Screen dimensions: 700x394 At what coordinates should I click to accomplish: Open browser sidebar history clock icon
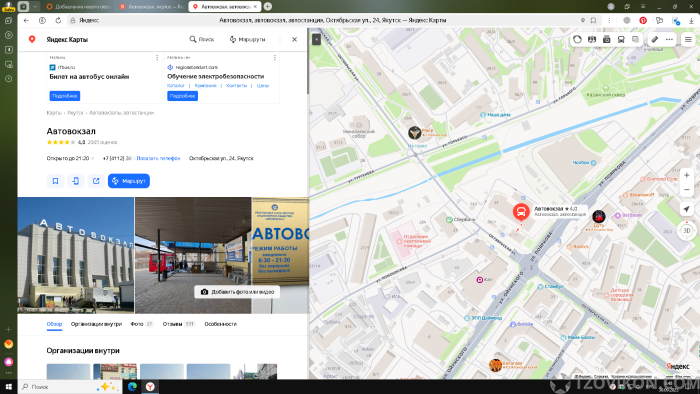tap(8, 79)
